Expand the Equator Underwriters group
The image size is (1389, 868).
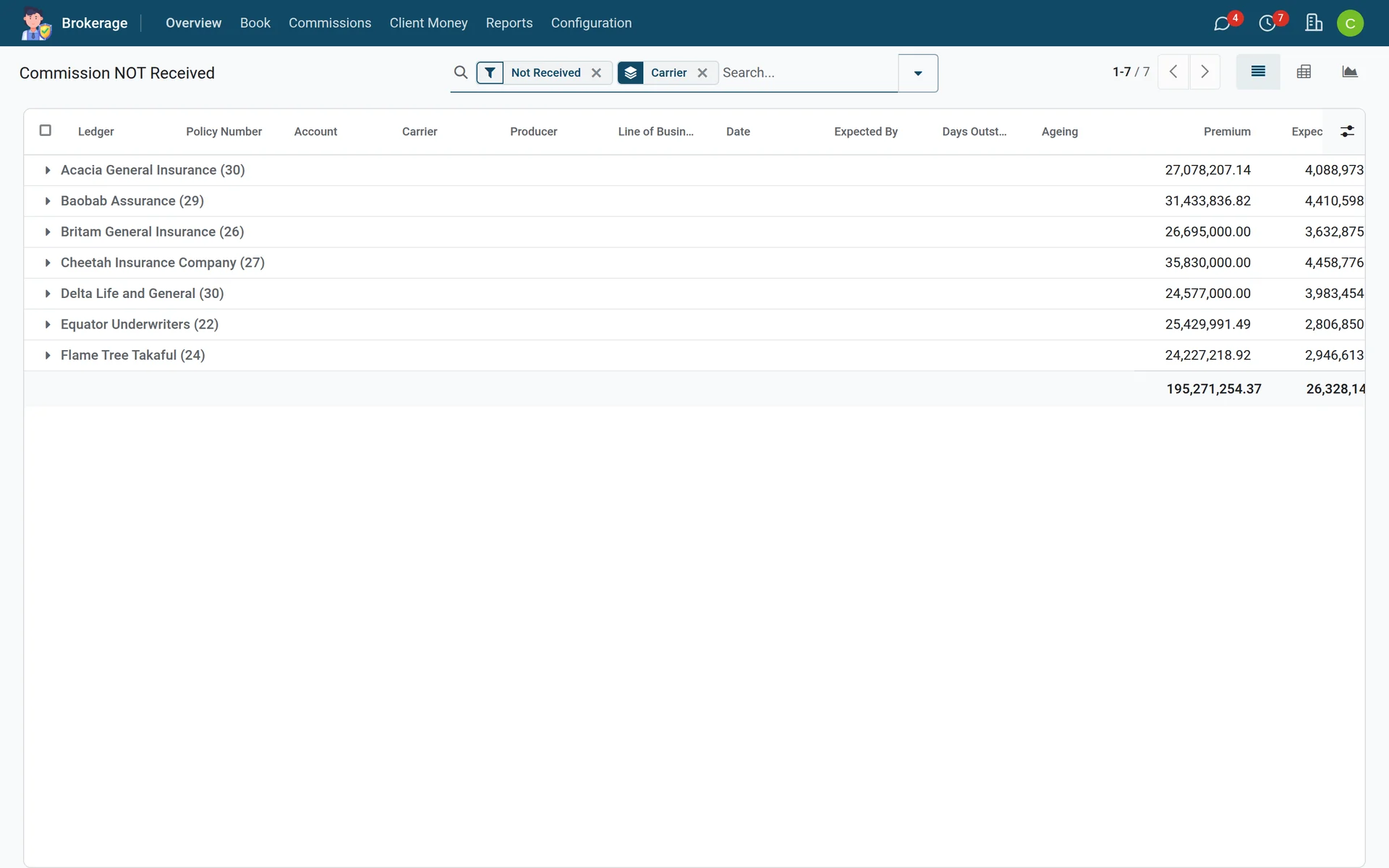tap(48, 325)
